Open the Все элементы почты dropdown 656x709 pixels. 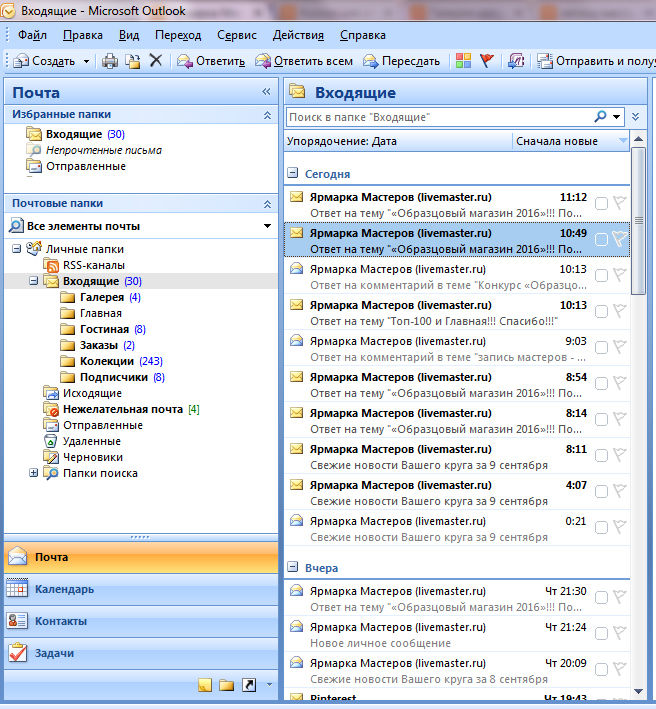267,226
